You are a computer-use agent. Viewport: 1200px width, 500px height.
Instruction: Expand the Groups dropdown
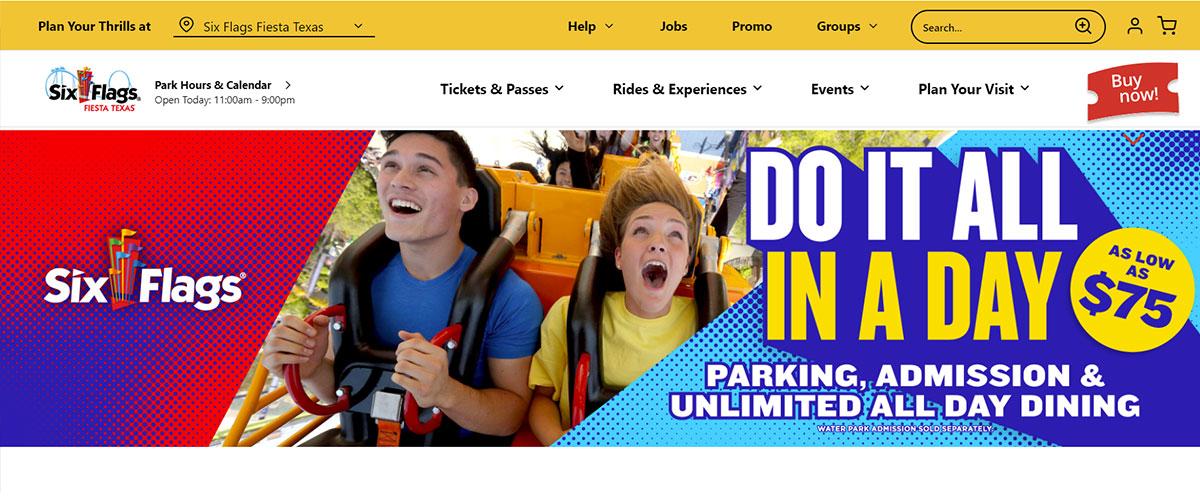[x=847, y=26]
